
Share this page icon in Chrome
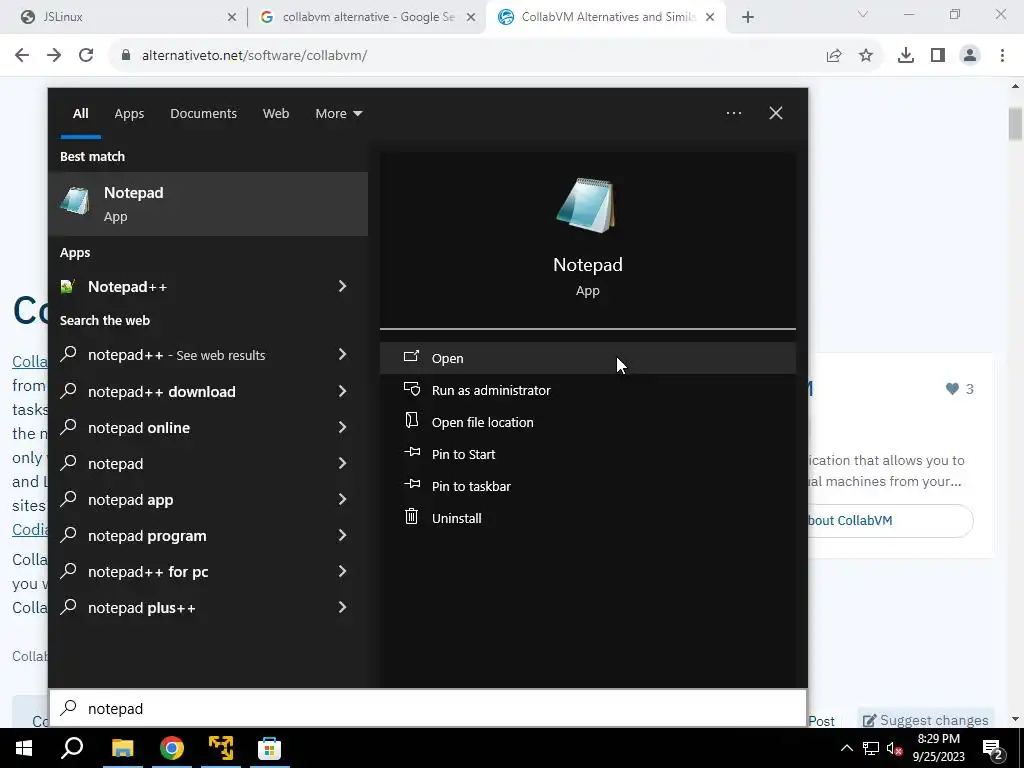click(x=834, y=56)
